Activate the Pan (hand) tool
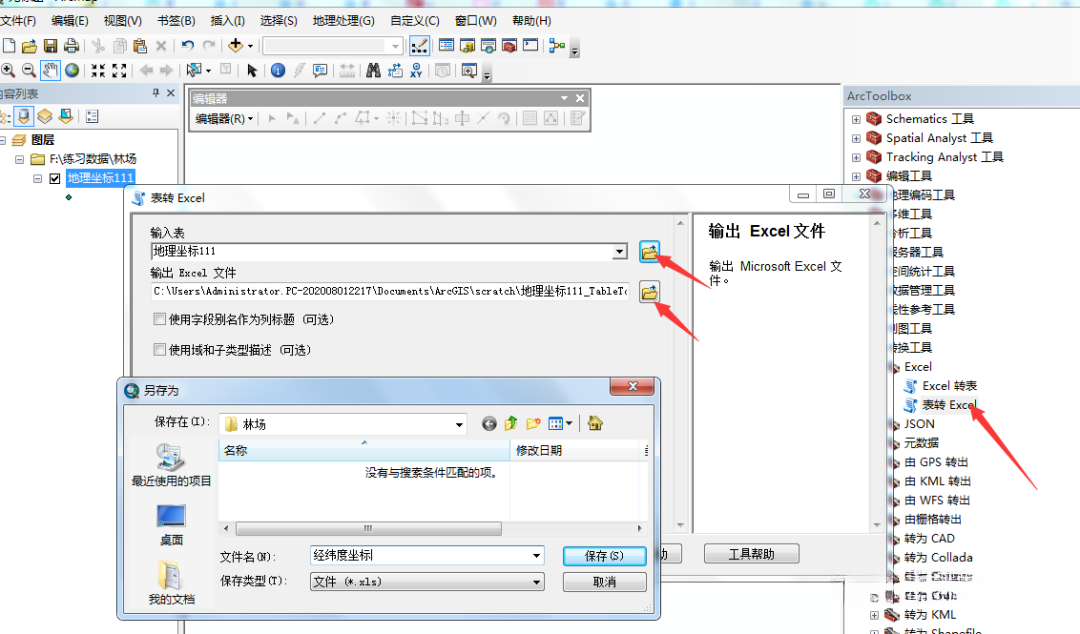 pyautogui.click(x=49, y=70)
